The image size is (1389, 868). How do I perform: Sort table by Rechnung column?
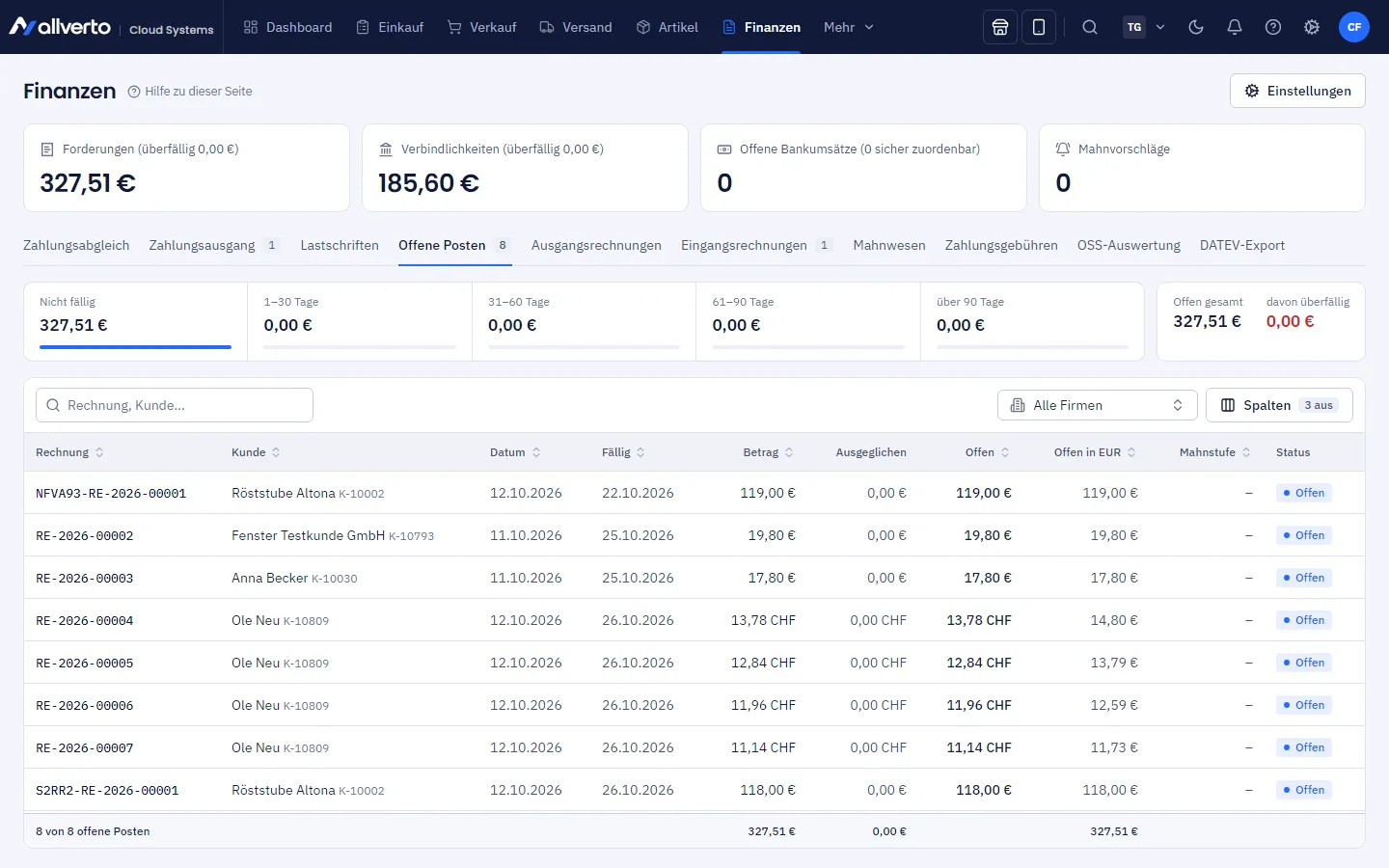69,452
